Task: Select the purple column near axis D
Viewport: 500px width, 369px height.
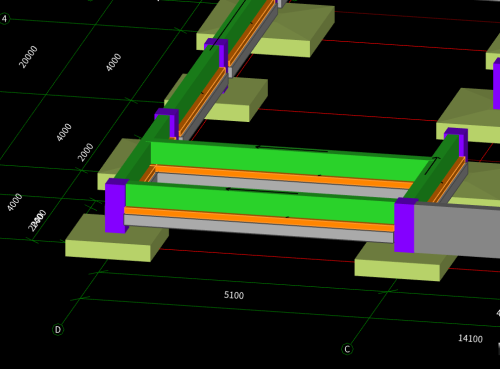Action: tap(116, 206)
